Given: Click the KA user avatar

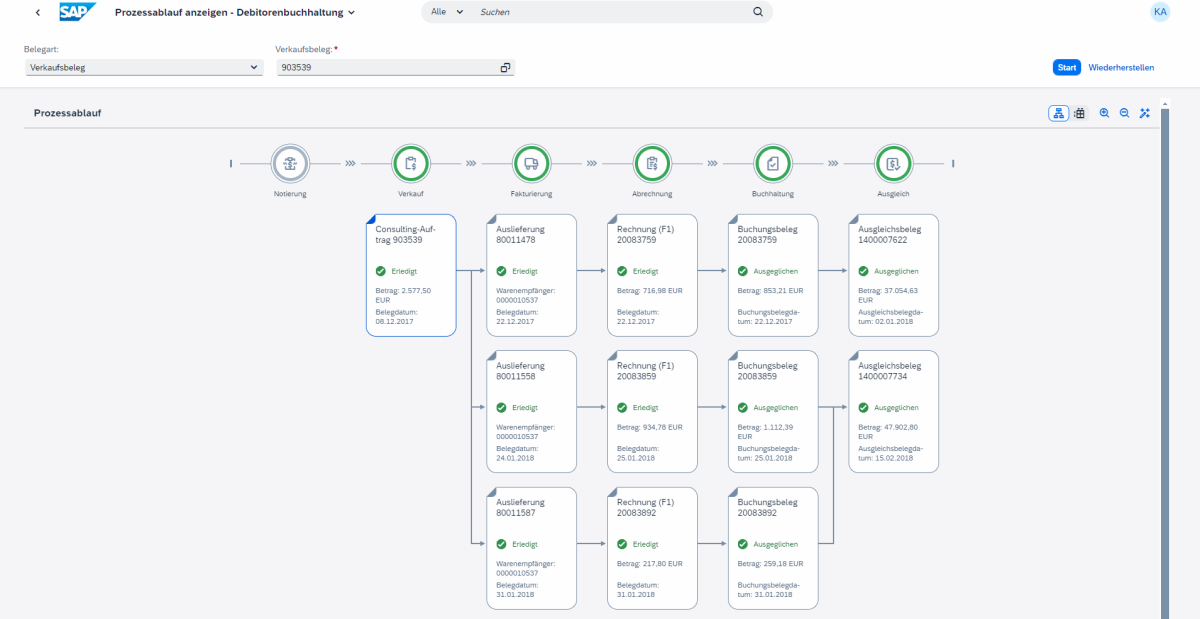Looking at the screenshot, I should coord(1160,12).
